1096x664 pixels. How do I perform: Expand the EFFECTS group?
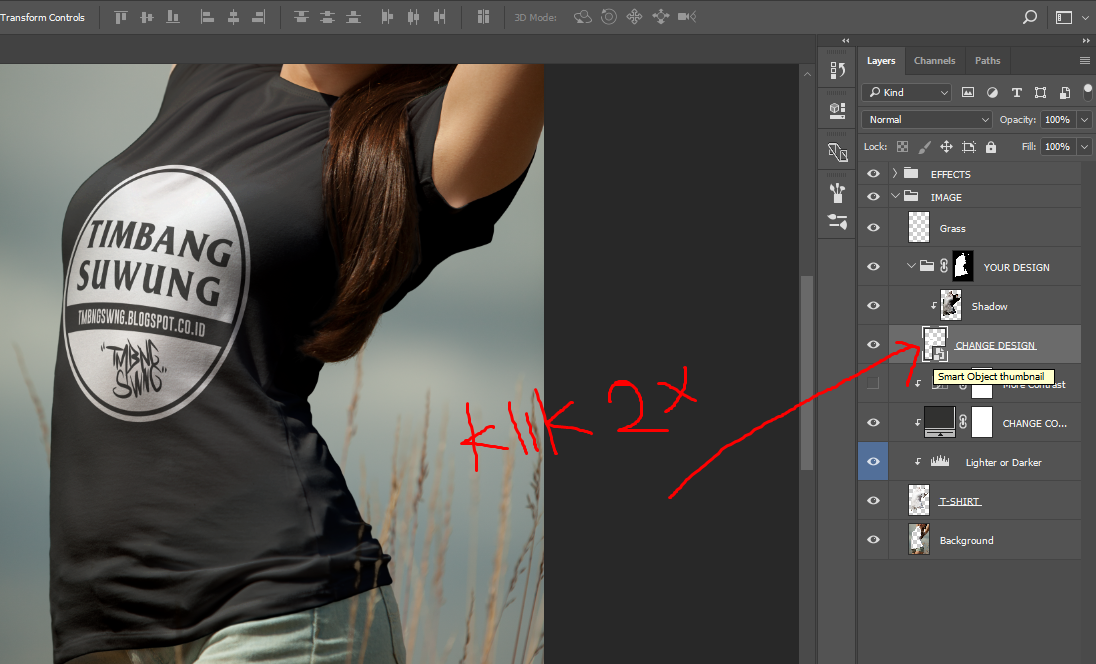point(895,173)
